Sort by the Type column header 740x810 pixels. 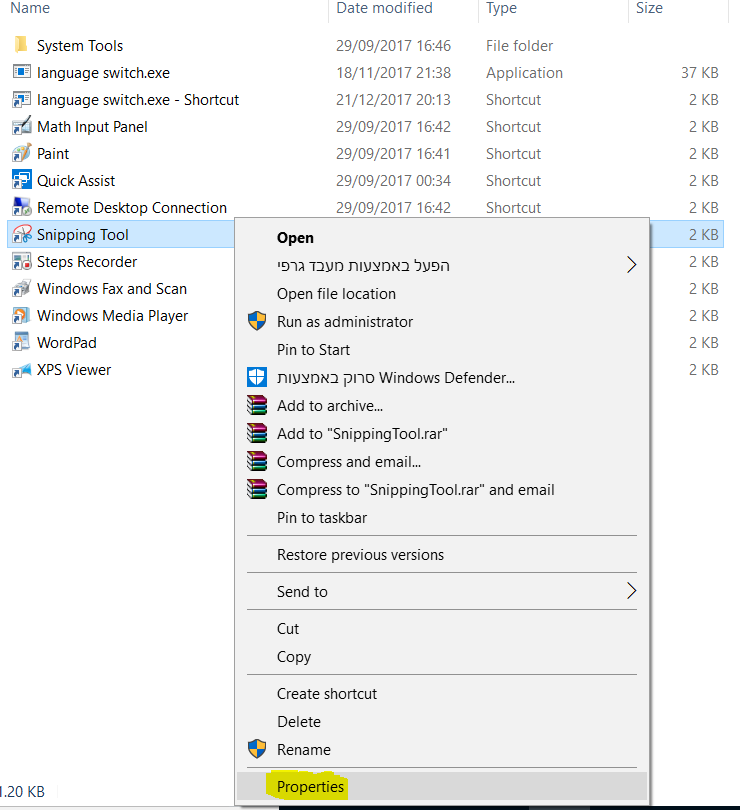(x=501, y=8)
